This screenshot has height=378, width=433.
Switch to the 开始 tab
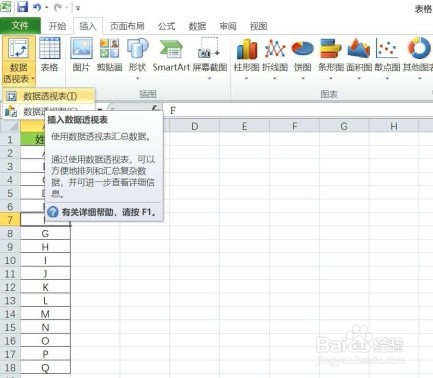point(57,26)
